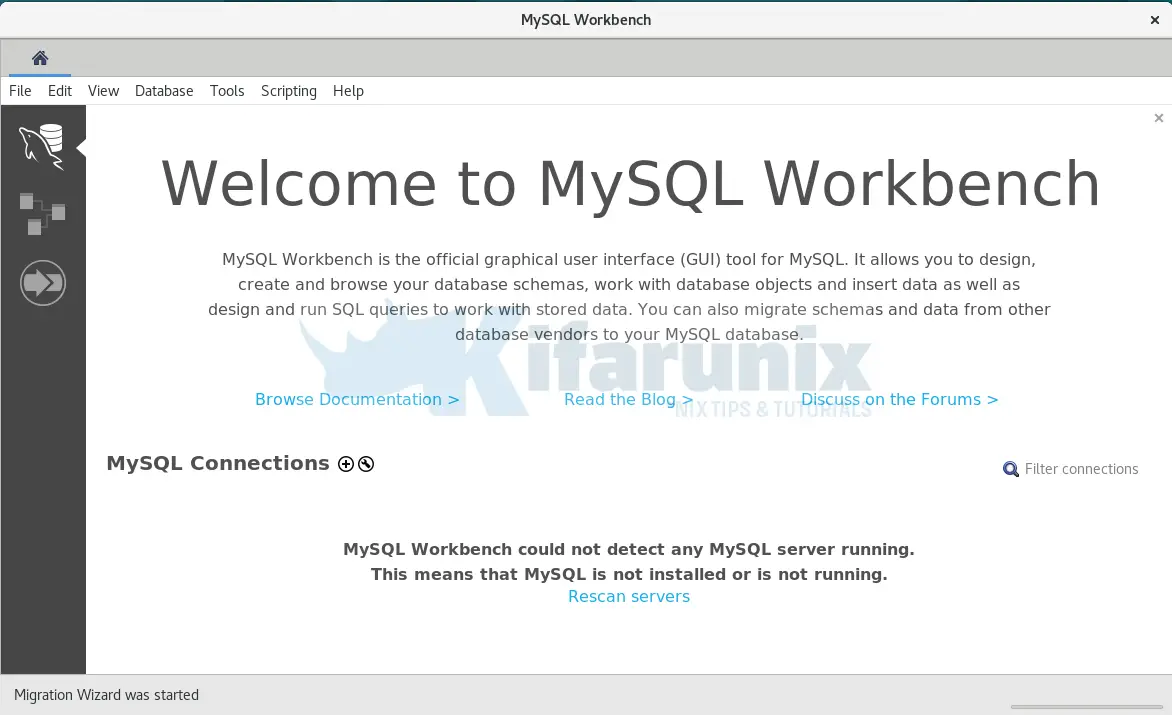Viewport: 1172px width, 715px height.
Task: Add a new MySQL connection plus icon
Action: [x=346, y=464]
